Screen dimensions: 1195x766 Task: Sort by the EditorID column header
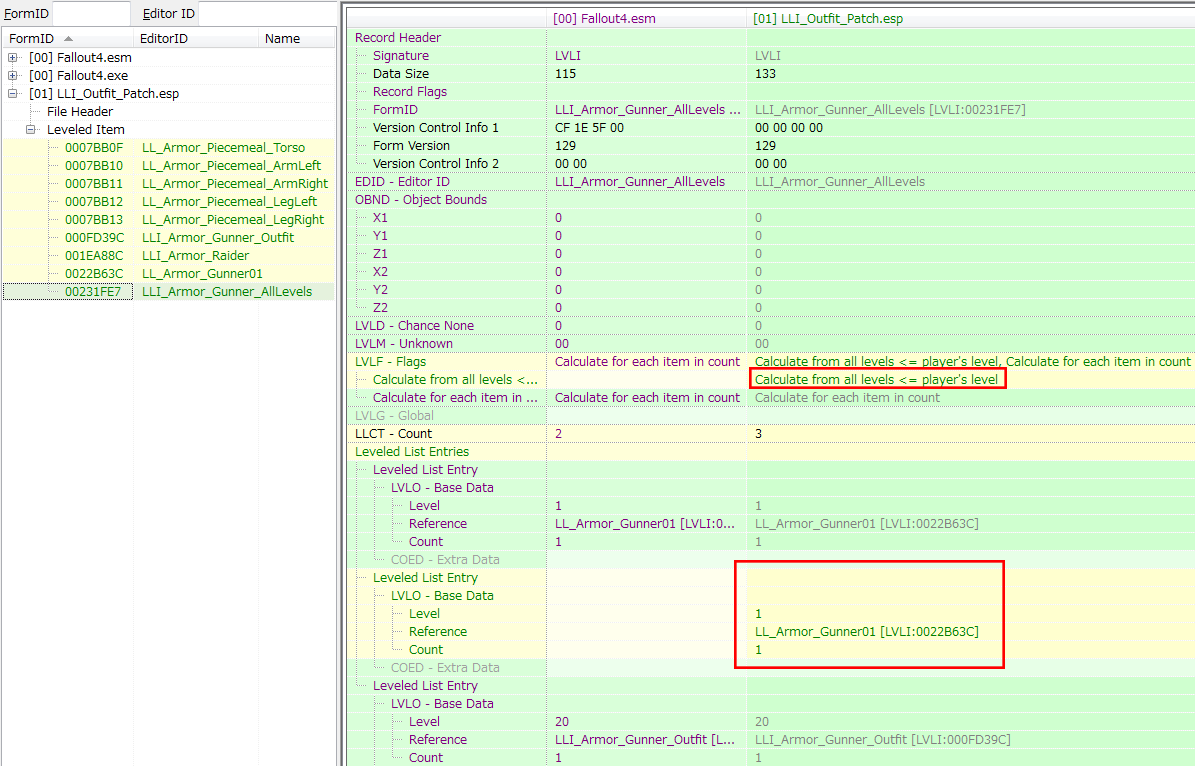pos(196,39)
